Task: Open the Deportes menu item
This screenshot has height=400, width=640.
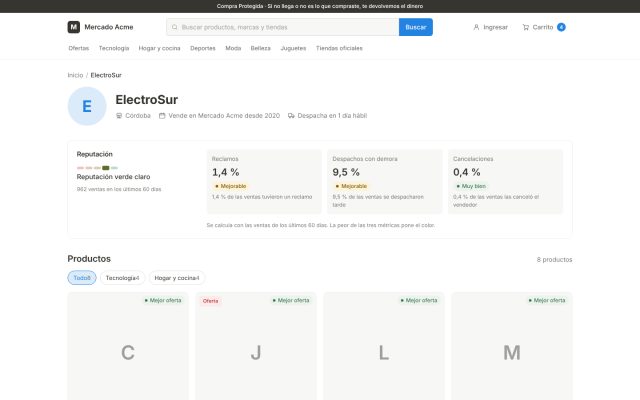Action: (x=203, y=48)
